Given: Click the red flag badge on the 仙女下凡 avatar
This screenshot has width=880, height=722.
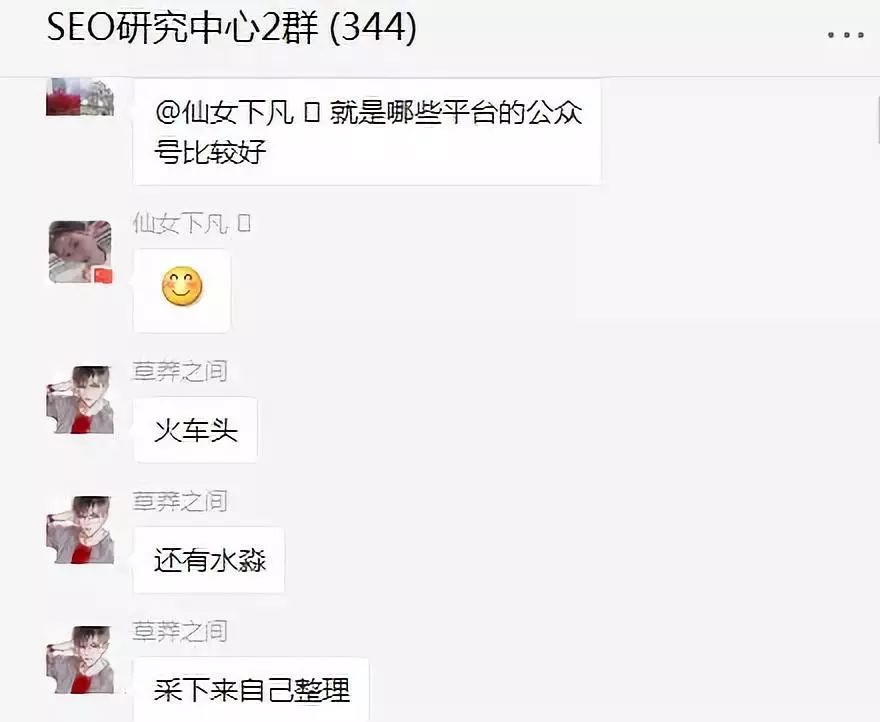Looking at the screenshot, I should click(x=103, y=275).
